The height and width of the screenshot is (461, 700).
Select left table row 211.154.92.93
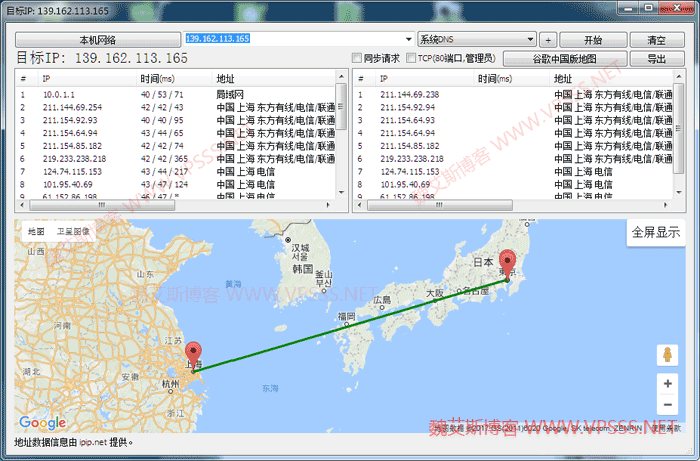pyautogui.click(x=176, y=120)
